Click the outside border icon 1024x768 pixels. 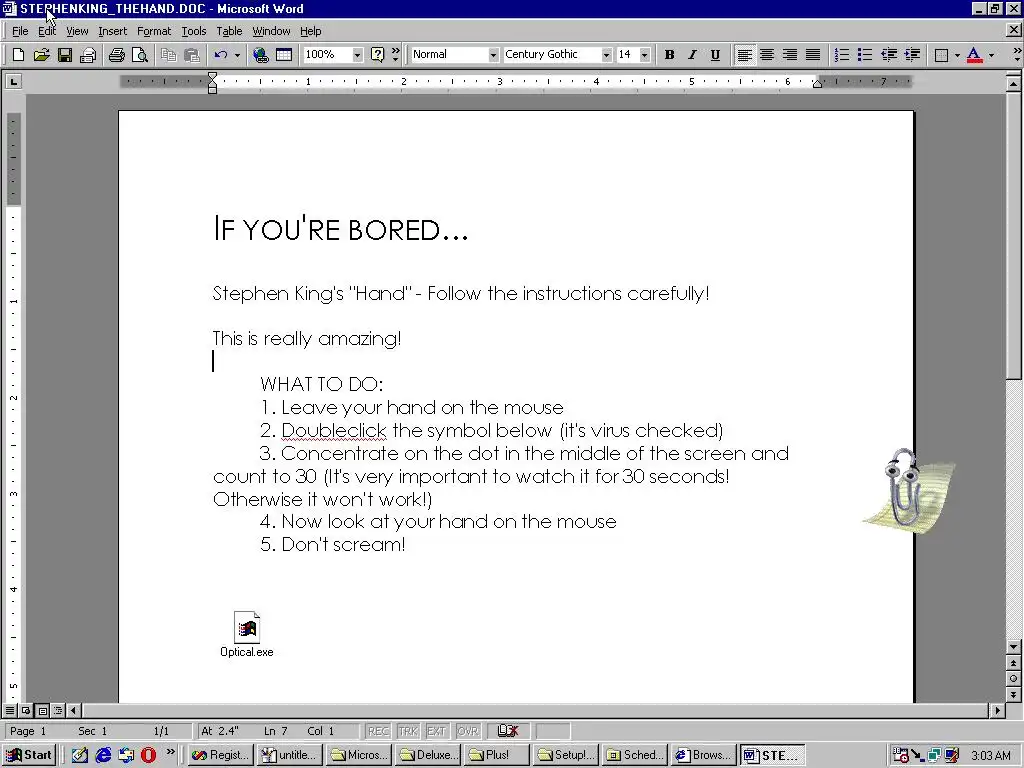pos(941,55)
